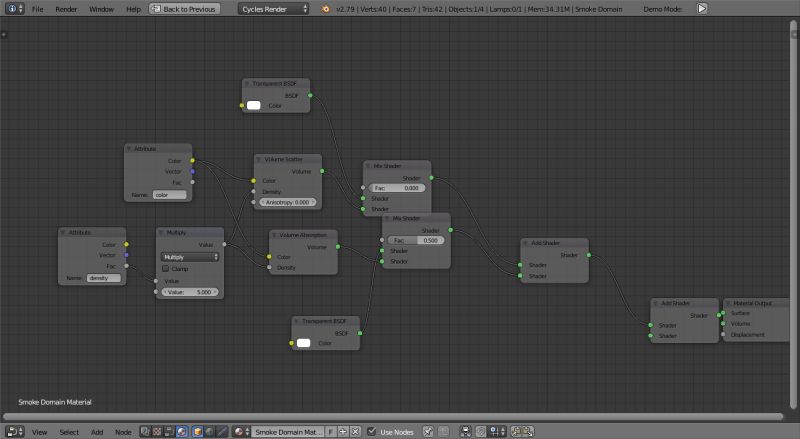Open the bottom Transparent BSDF color swatch

click(x=304, y=343)
